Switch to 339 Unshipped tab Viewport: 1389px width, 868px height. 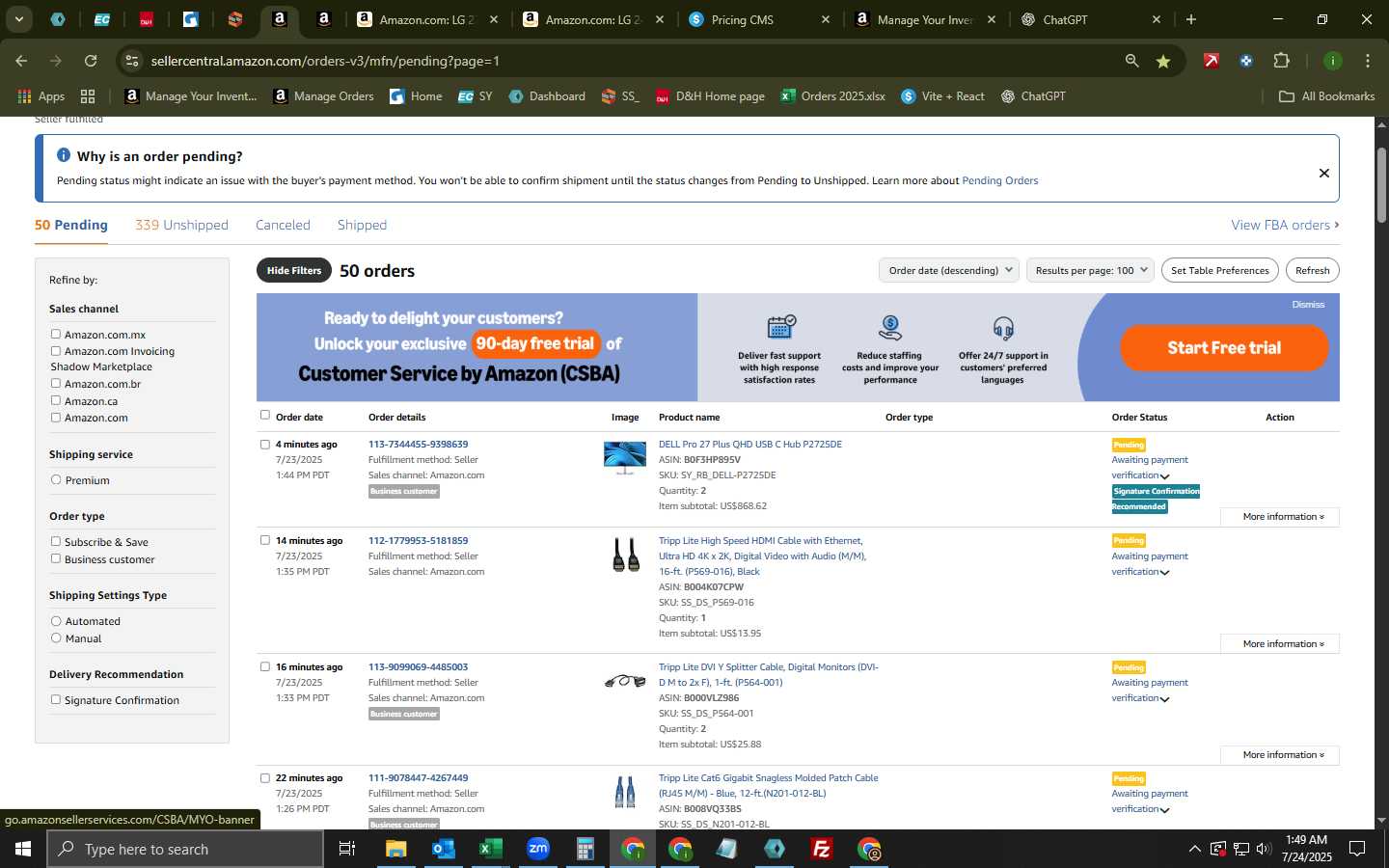[x=181, y=225]
